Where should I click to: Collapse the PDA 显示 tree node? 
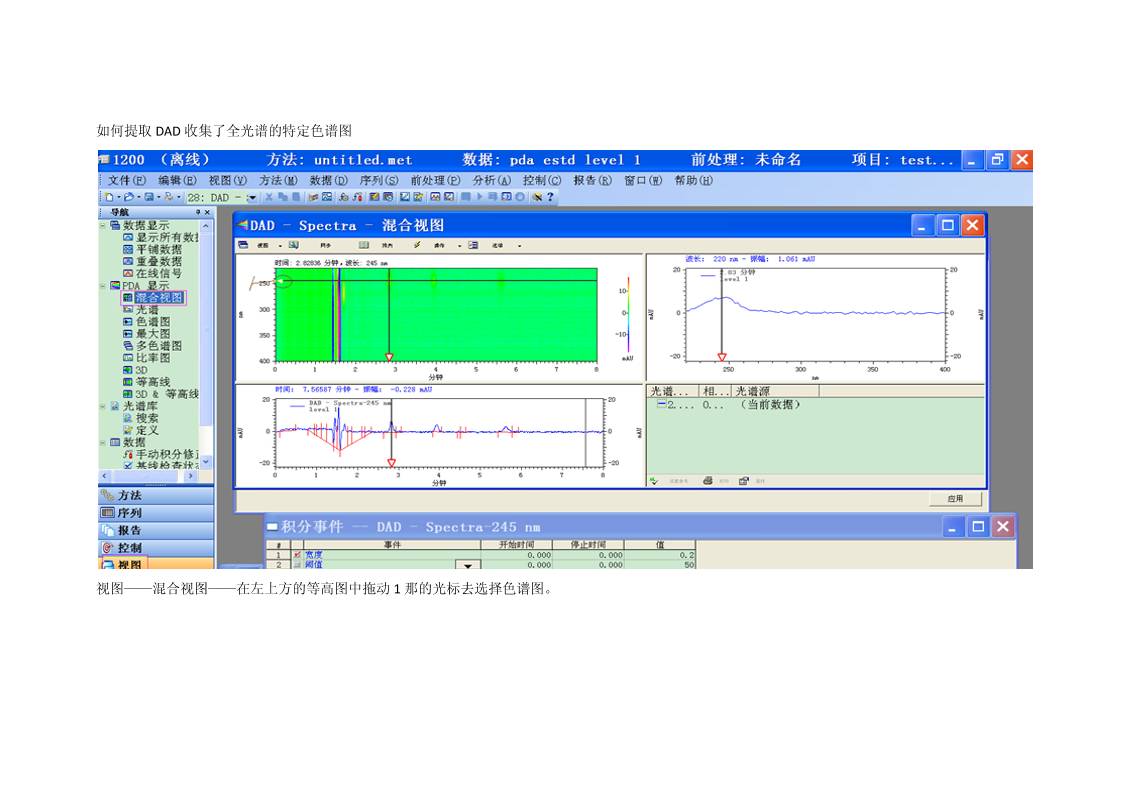(x=103, y=286)
